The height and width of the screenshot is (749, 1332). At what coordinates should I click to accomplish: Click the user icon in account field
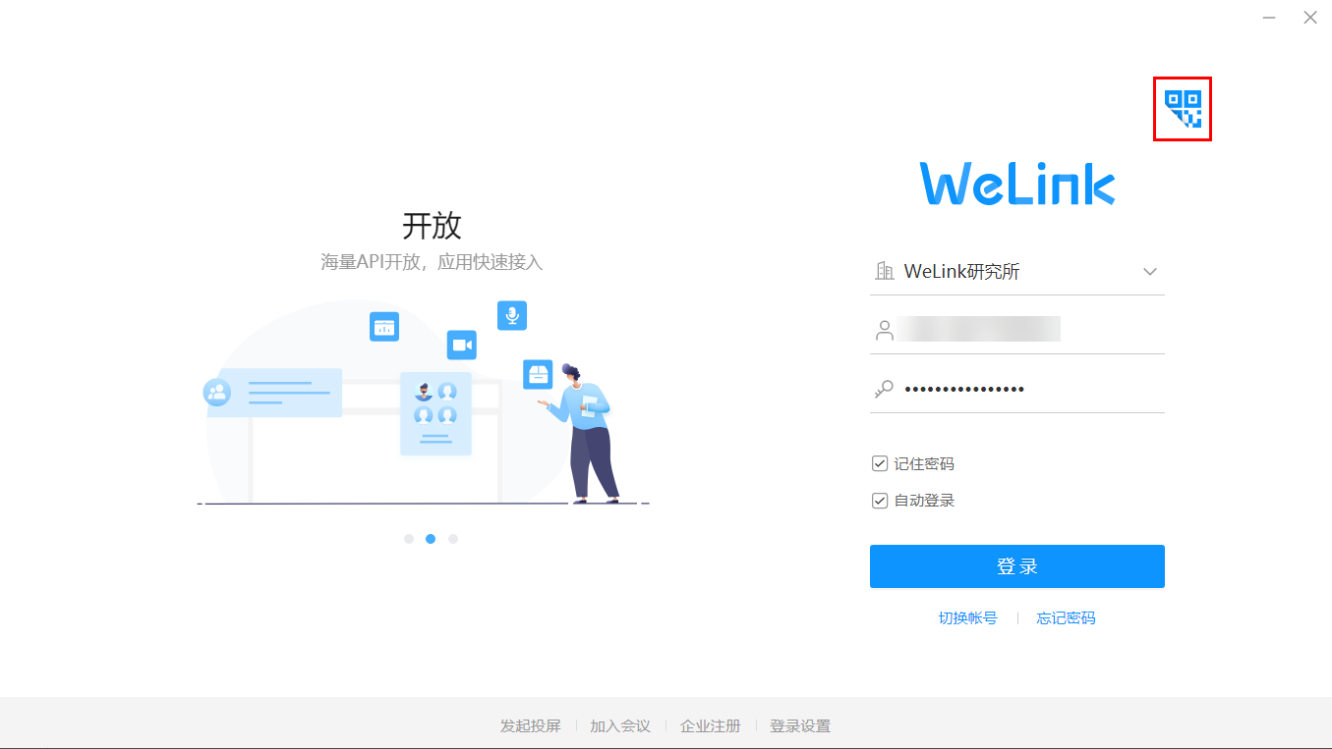[884, 330]
